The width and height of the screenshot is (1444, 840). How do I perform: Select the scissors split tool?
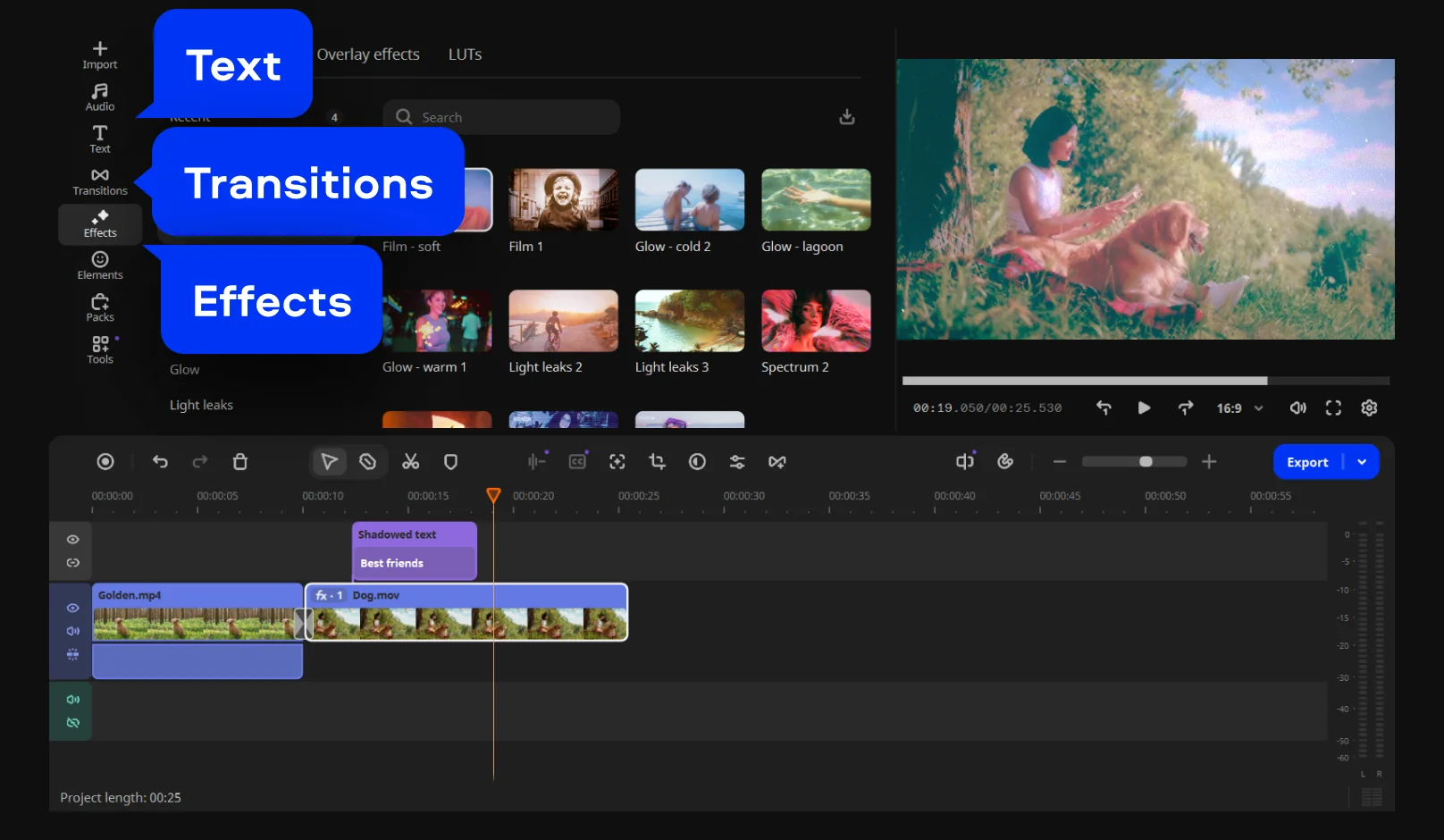tap(410, 461)
